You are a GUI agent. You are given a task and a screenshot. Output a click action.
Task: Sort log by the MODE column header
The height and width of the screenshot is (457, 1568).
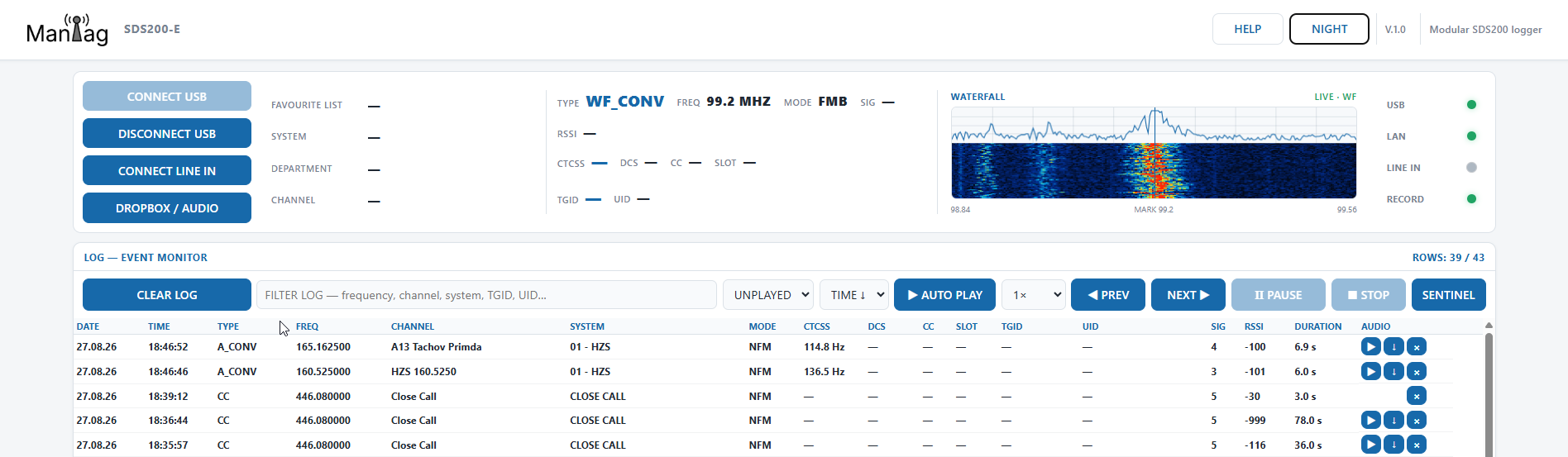tap(762, 326)
